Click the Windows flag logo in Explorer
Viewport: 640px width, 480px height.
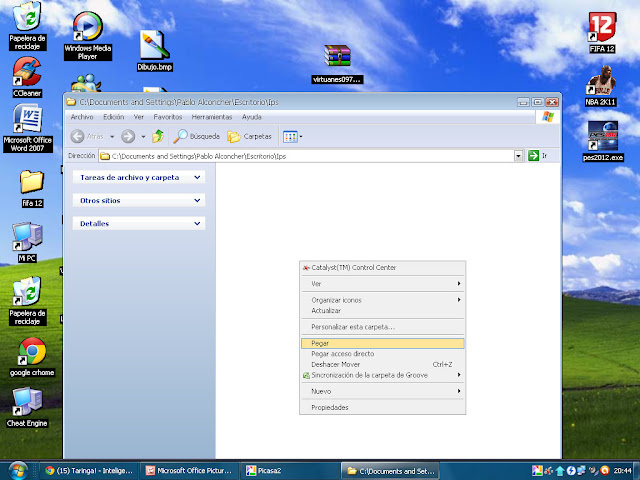coord(548,117)
